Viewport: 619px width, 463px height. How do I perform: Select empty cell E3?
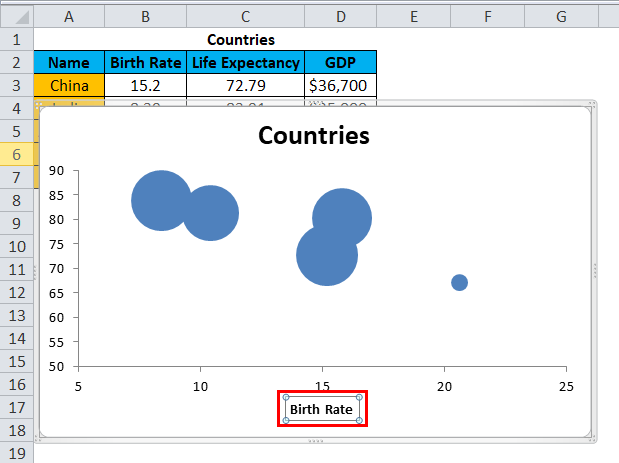(x=414, y=85)
